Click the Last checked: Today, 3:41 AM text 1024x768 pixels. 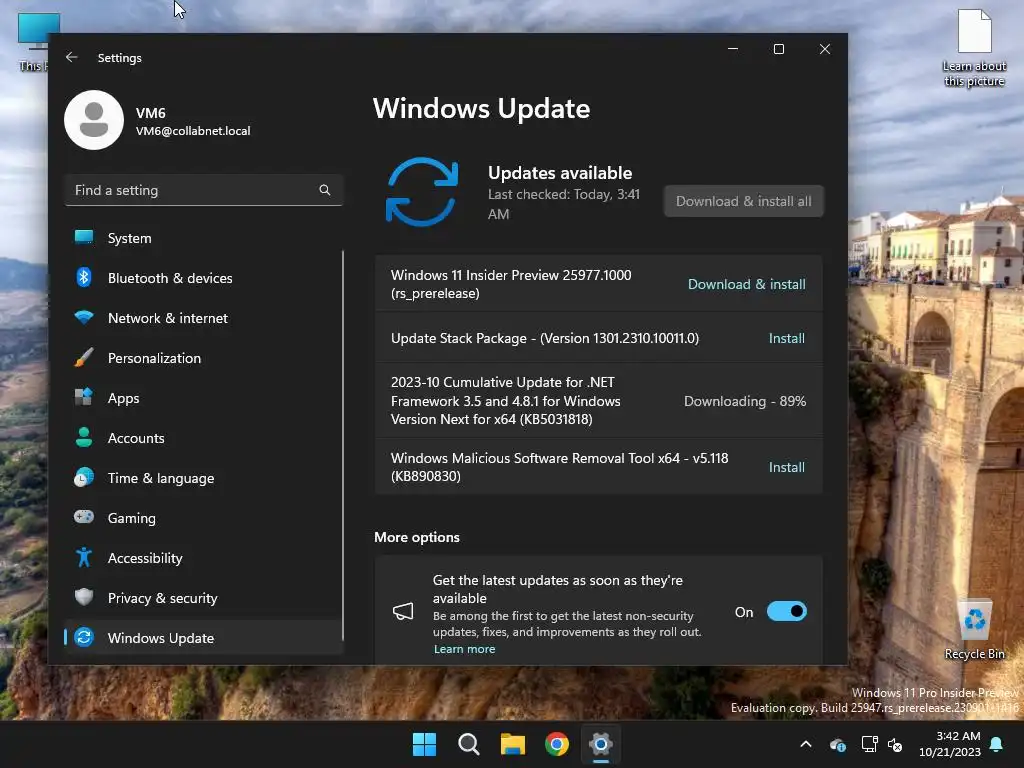click(564, 204)
